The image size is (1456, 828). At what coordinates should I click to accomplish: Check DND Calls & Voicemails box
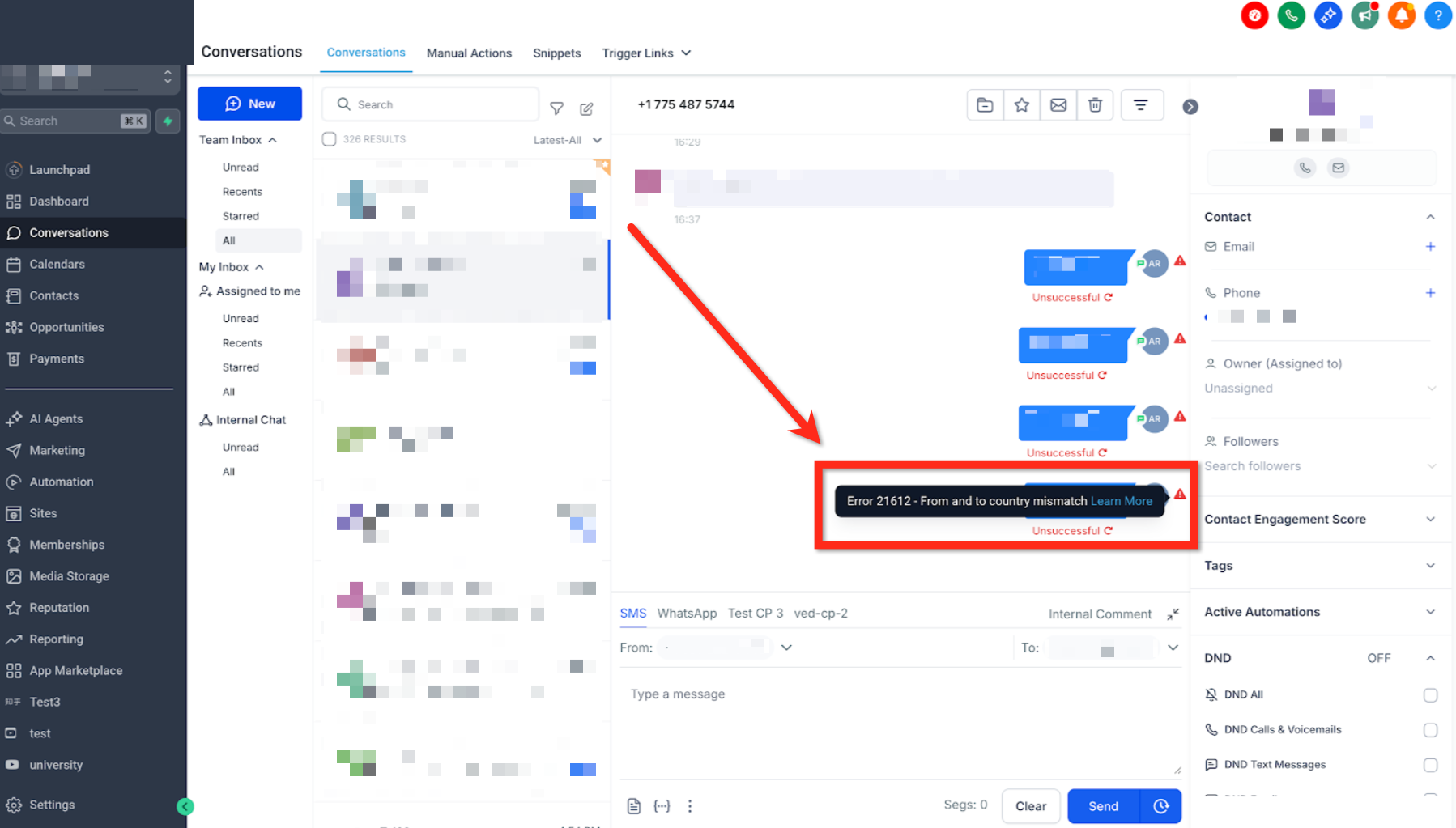[x=1430, y=730]
